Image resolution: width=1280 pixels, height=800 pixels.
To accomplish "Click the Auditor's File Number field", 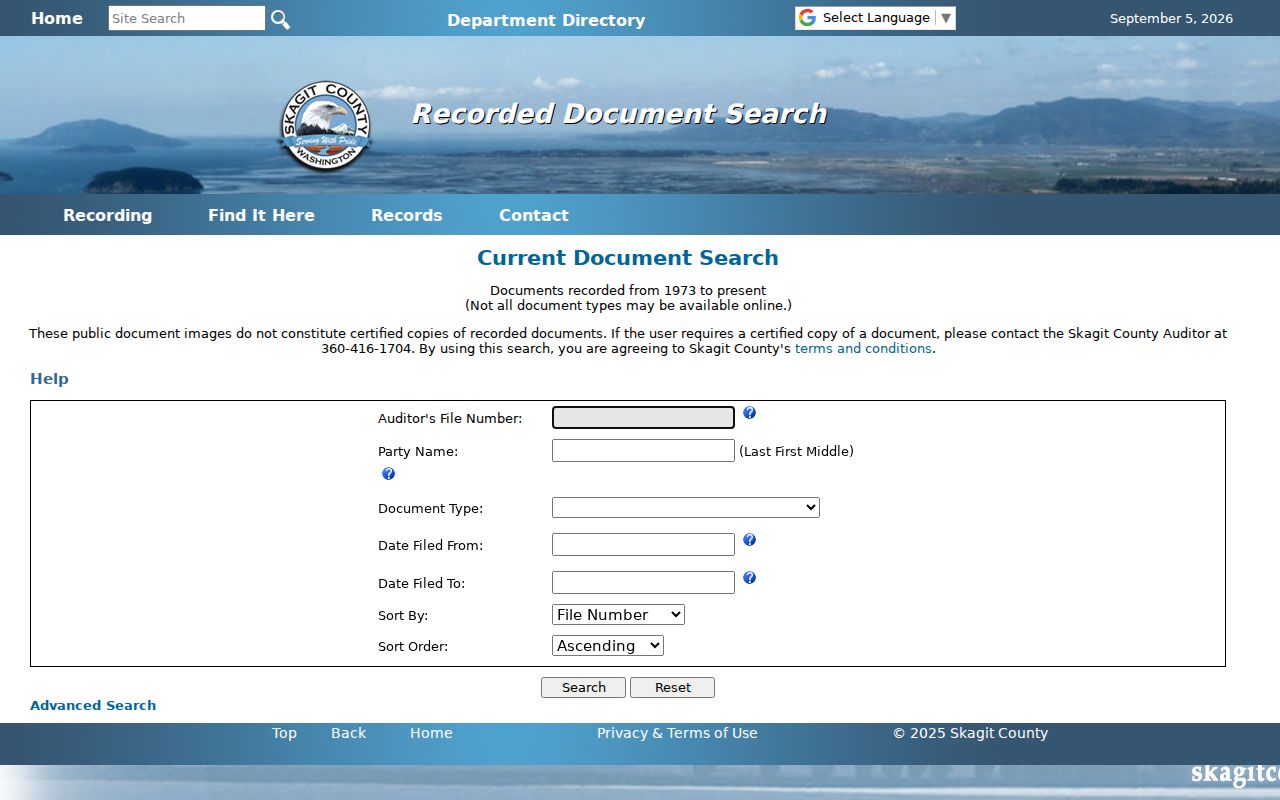I will (643, 418).
